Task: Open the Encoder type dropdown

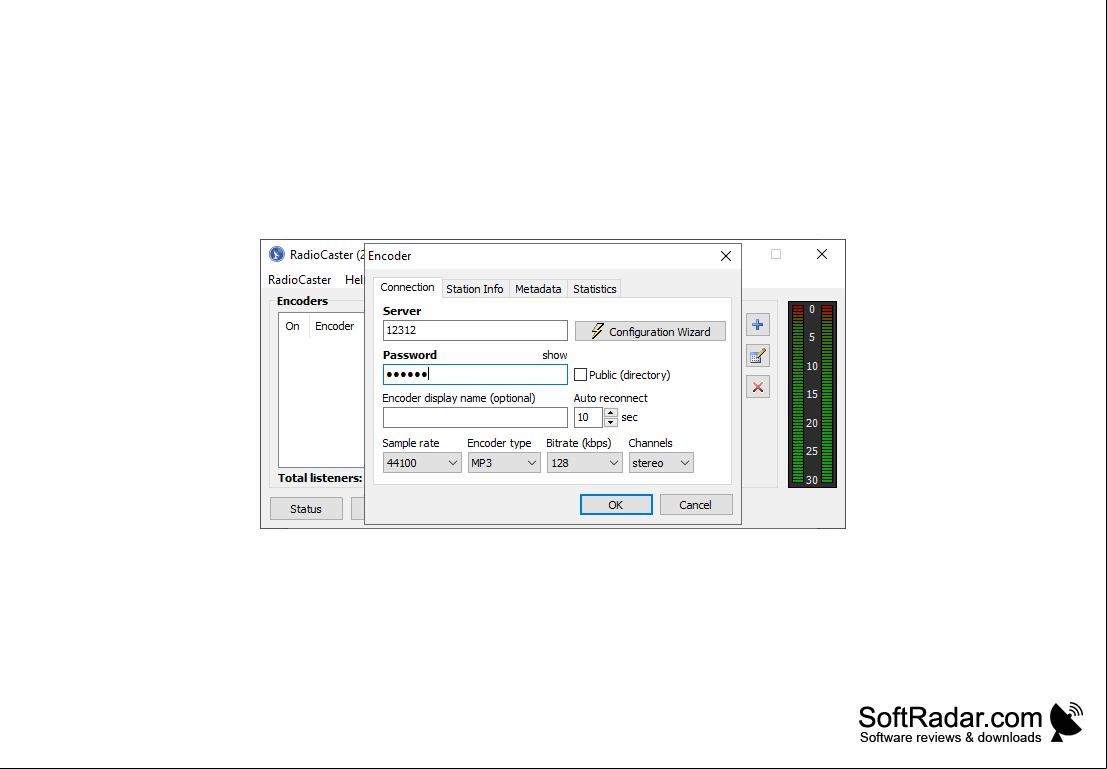Action: tap(504, 463)
